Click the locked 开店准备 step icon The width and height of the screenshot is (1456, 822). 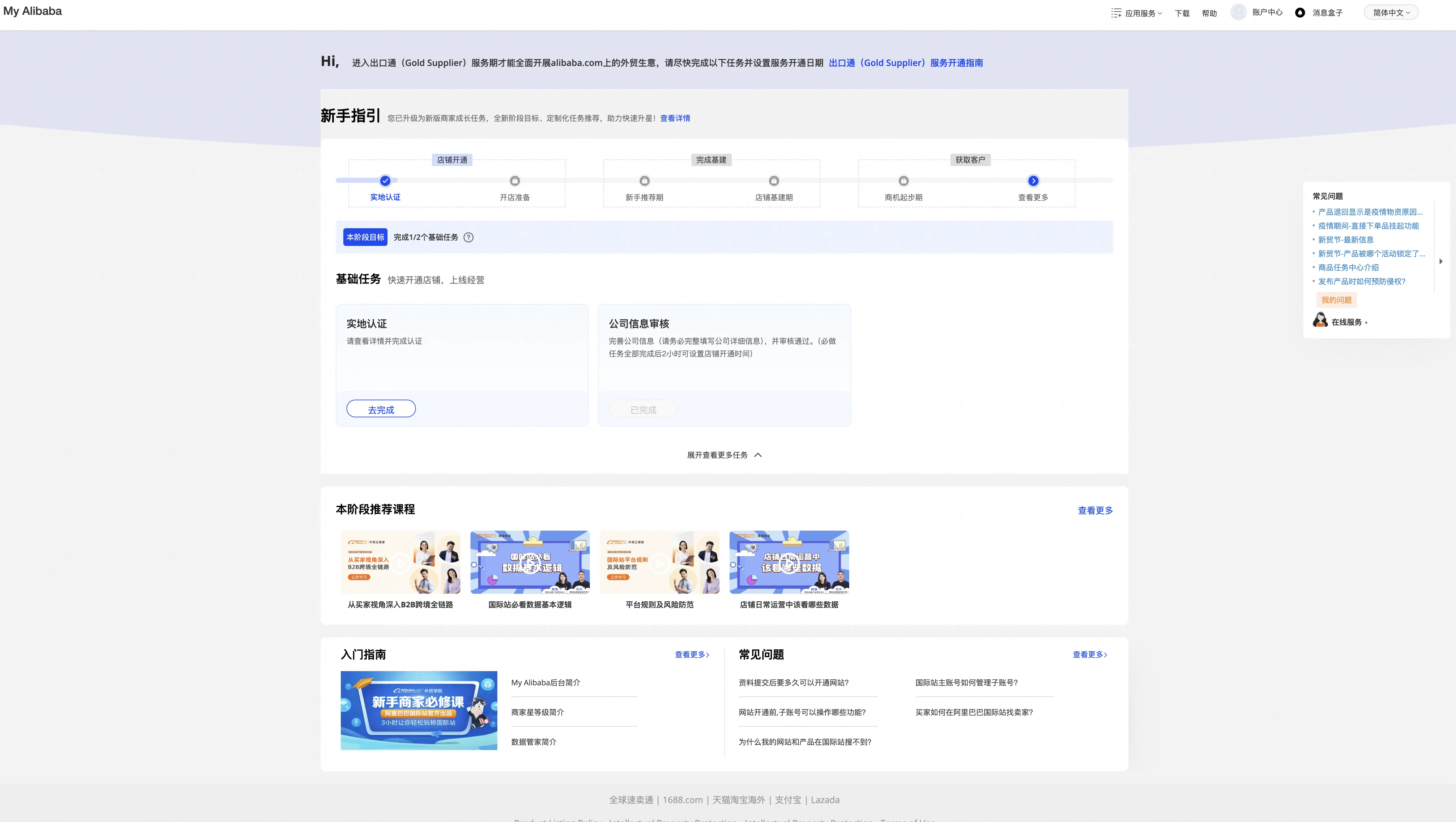(x=514, y=181)
